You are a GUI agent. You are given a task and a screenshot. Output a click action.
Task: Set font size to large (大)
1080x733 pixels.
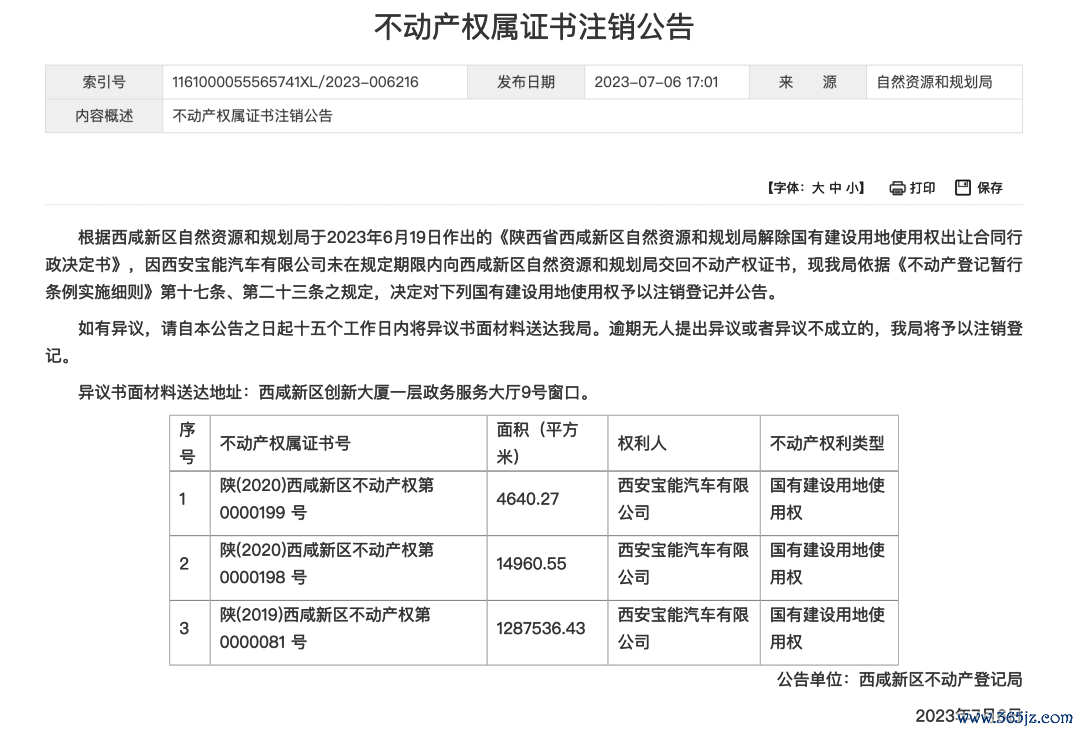(x=818, y=188)
